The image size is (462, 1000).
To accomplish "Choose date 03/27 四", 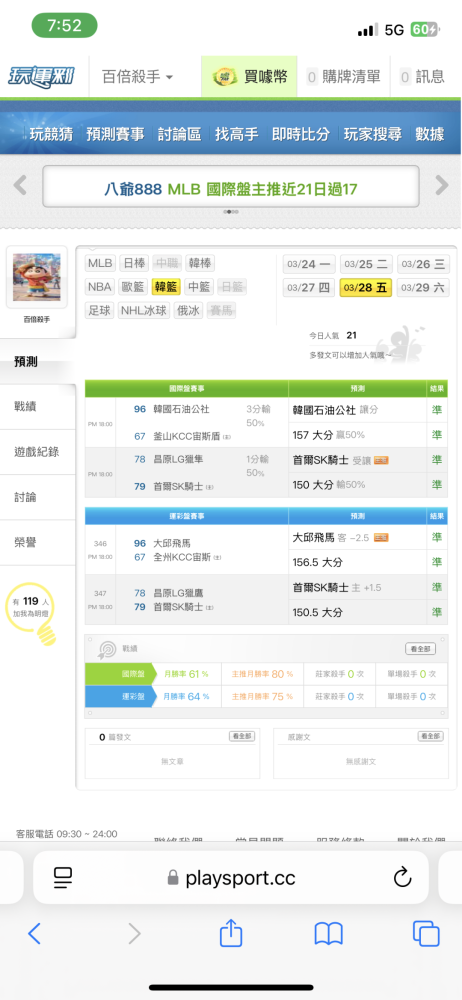I will (x=309, y=288).
